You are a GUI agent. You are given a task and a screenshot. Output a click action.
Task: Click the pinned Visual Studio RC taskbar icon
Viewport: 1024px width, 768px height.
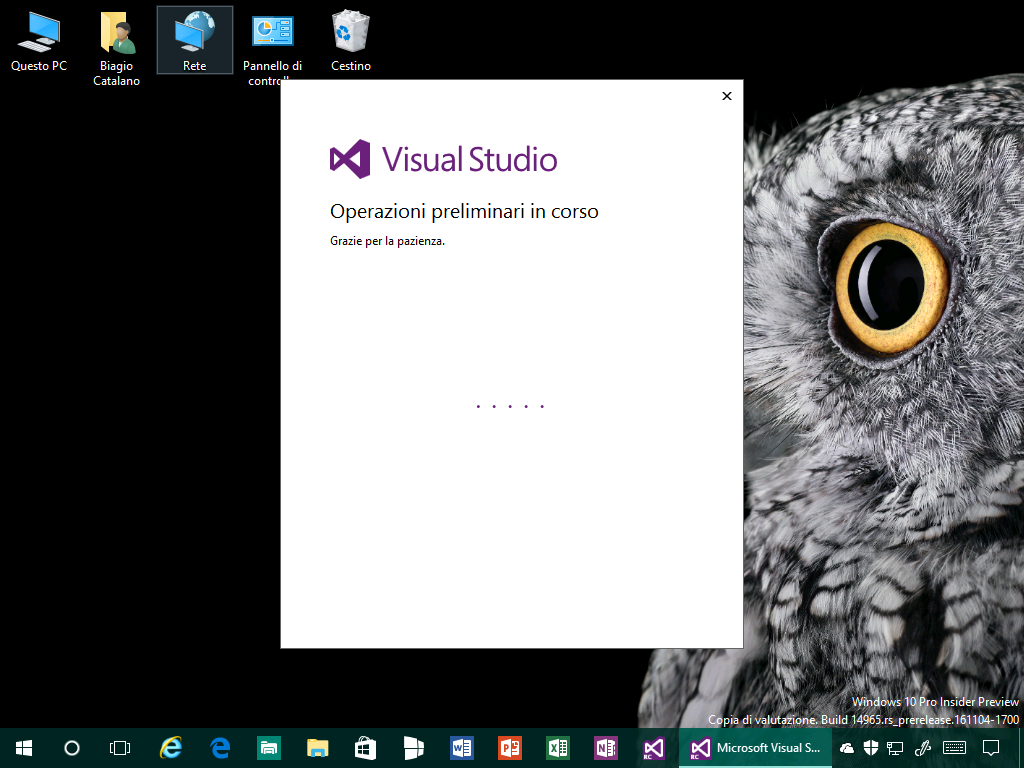tap(654, 748)
